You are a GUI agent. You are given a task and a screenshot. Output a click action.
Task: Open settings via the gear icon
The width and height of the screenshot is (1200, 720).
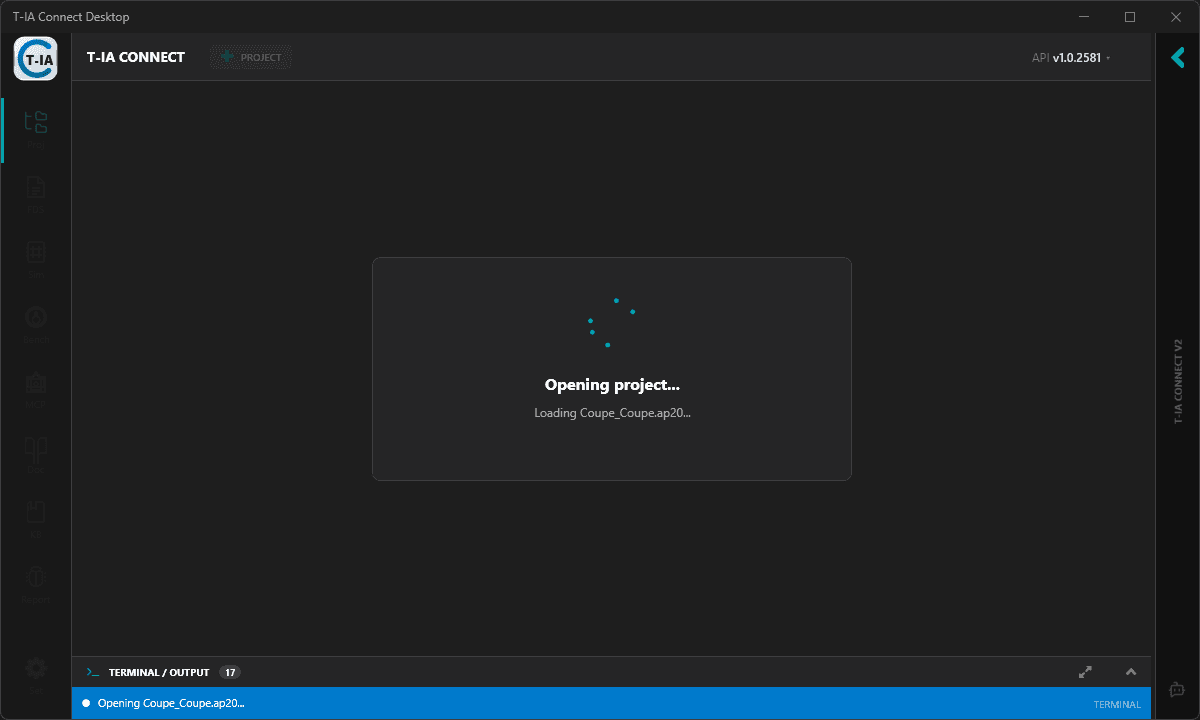click(35, 668)
